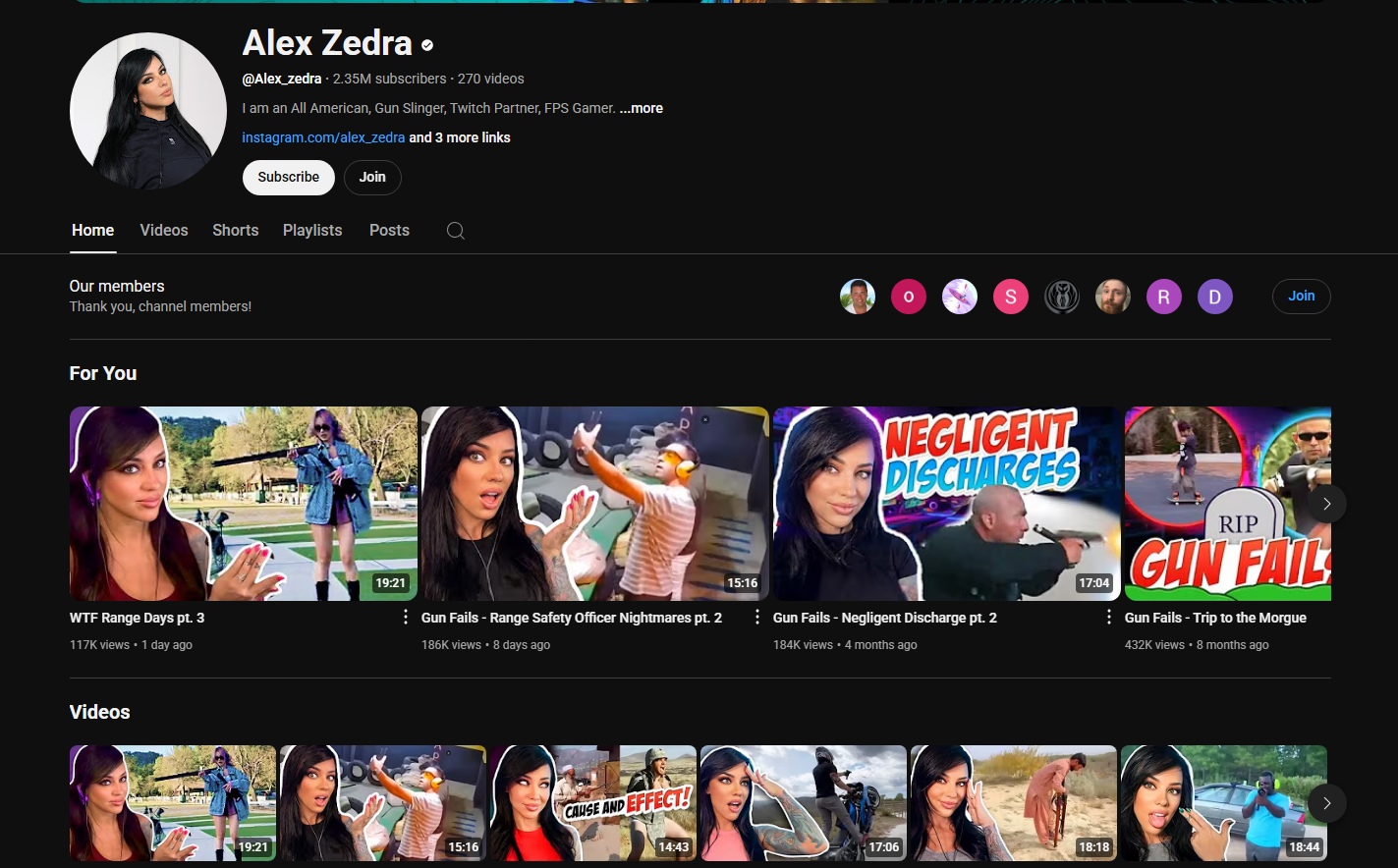Click '184K views • 4 months ago' text

point(845,645)
